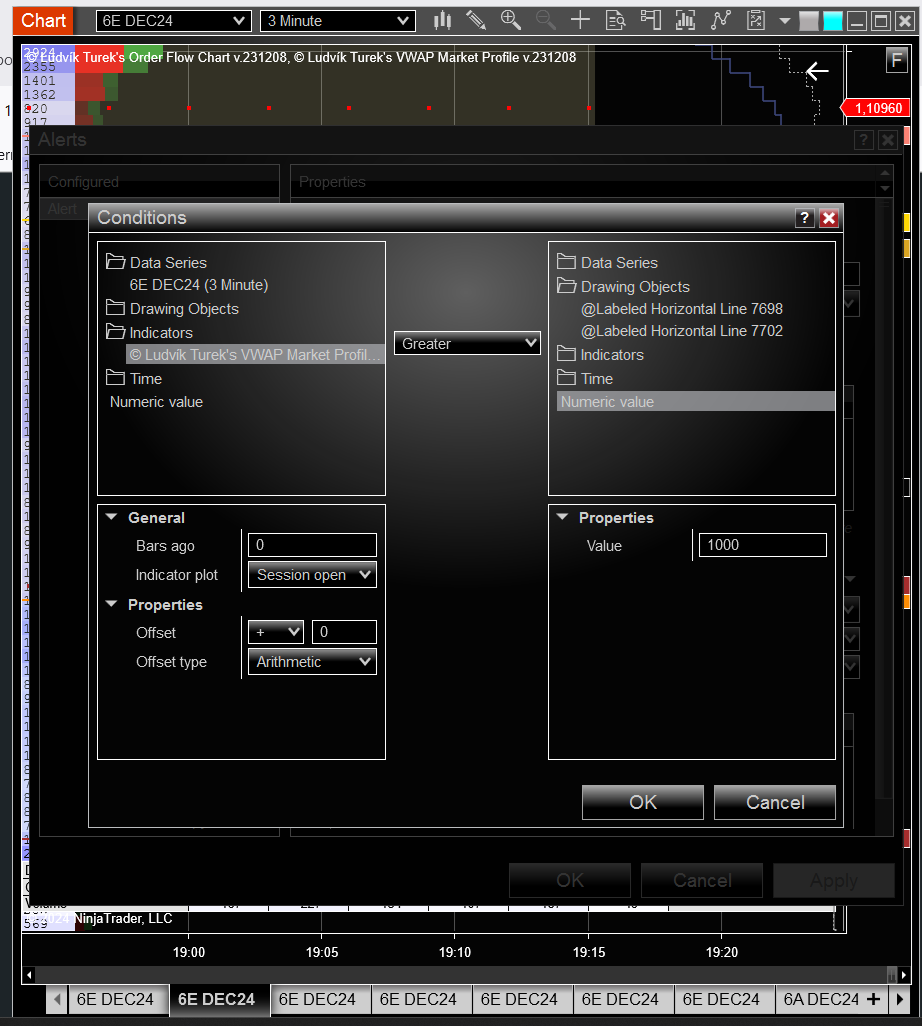This screenshot has height=1026, width=922.
Task: Select @Labeled Horizontal Line 7702
Action: point(682,331)
